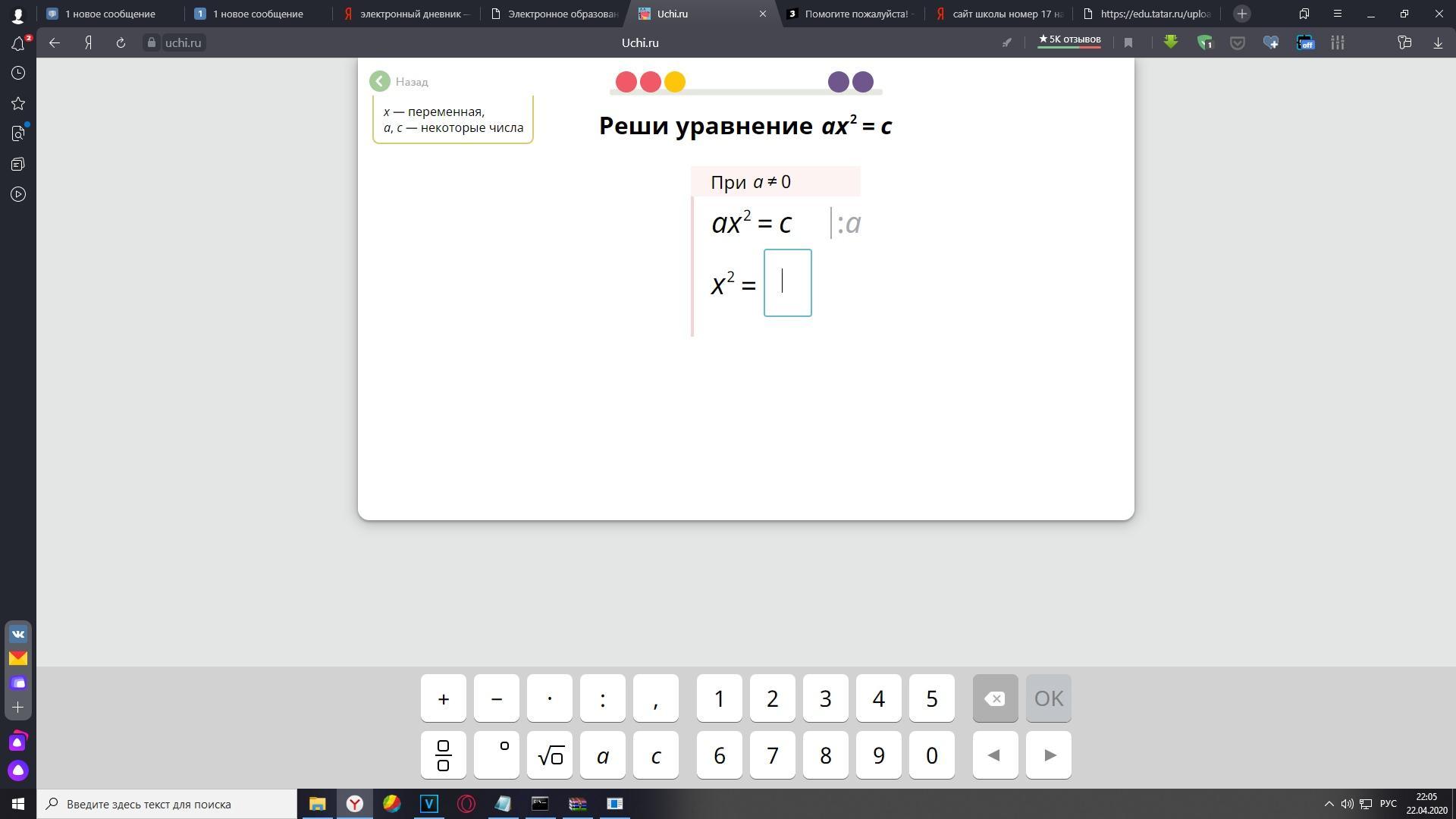Open a new browser tab

(1241, 14)
